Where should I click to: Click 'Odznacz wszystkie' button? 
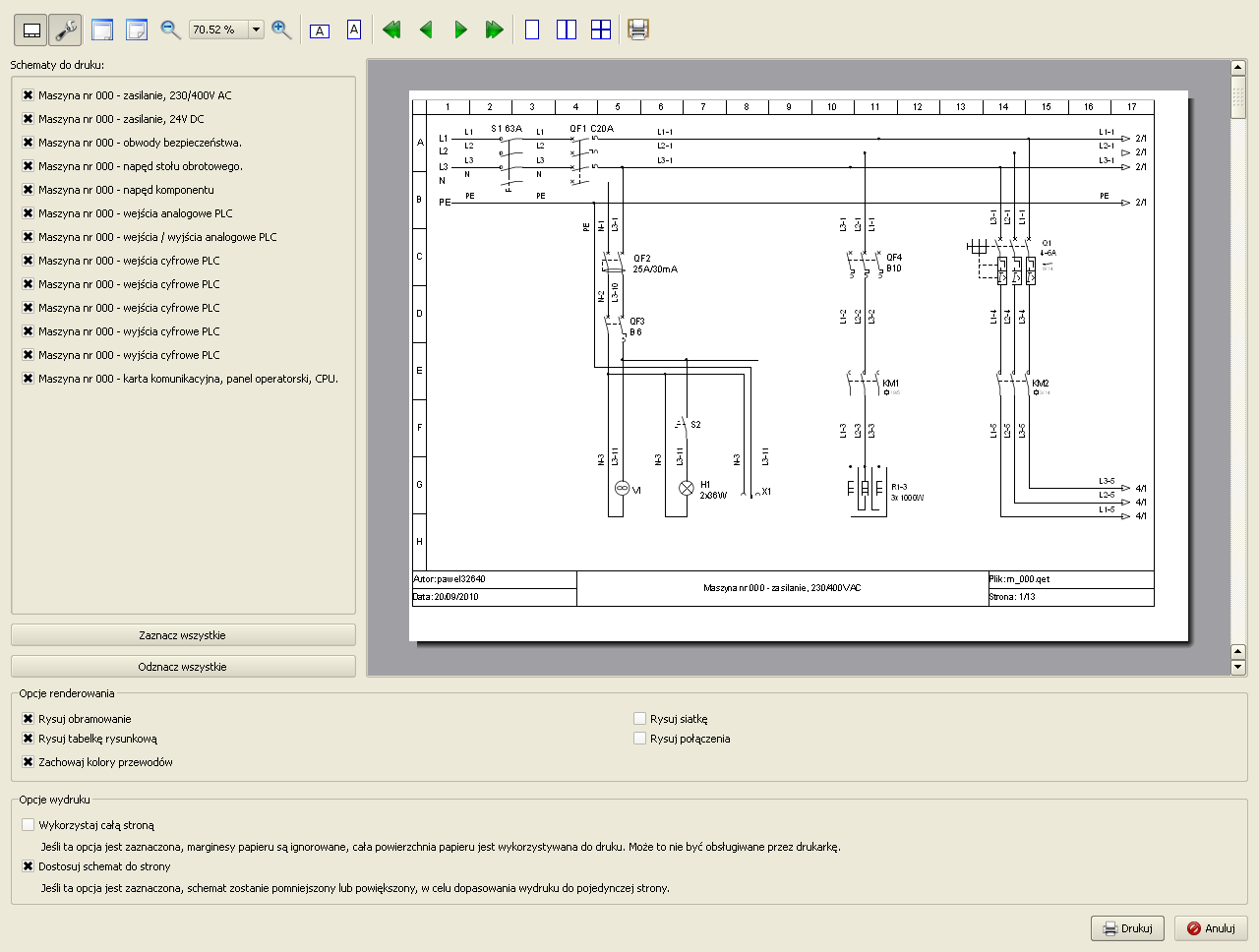(183, 667)
